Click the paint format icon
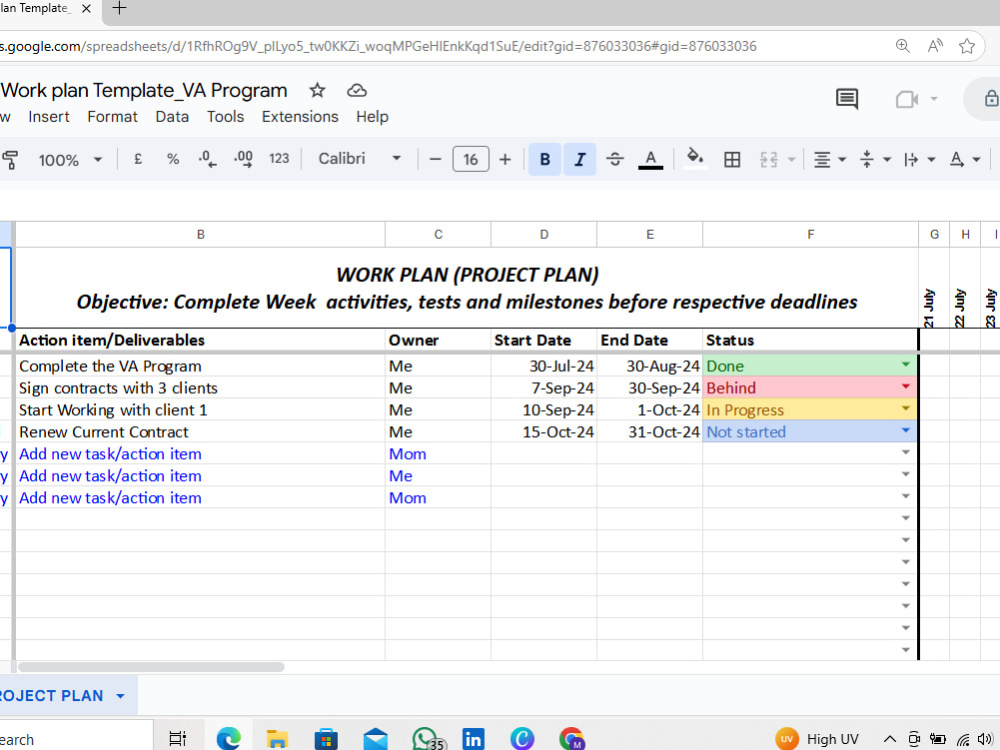Viewport: 1000px width, 750px height. click(x=9, y=159)
